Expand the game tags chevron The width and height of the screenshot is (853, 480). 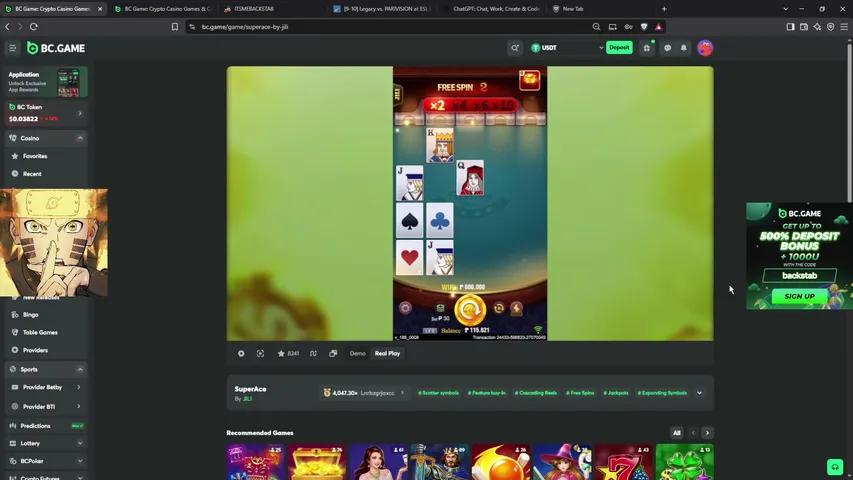[700, 393]
